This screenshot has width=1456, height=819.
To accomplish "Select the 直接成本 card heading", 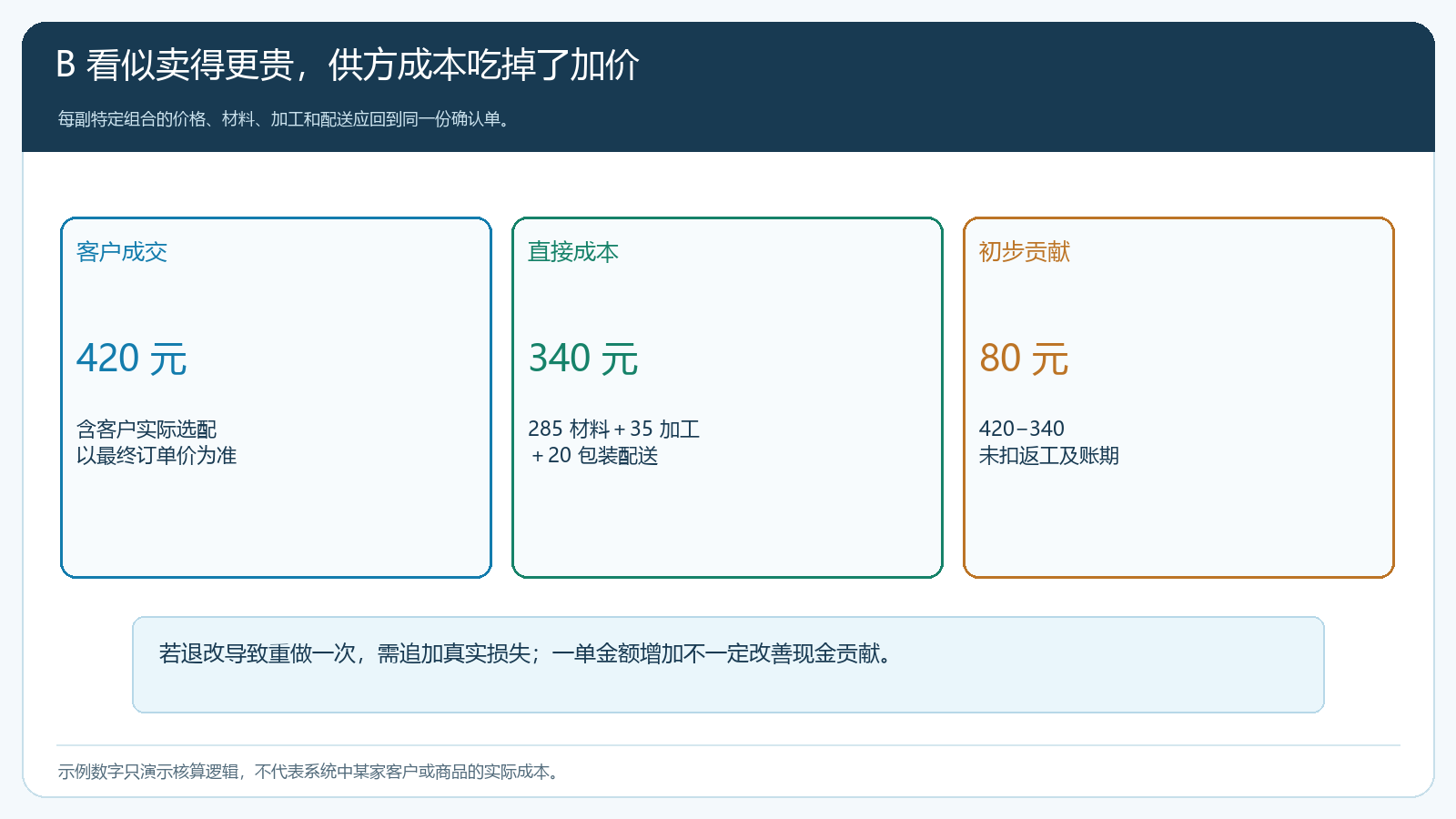I will 573,252.
